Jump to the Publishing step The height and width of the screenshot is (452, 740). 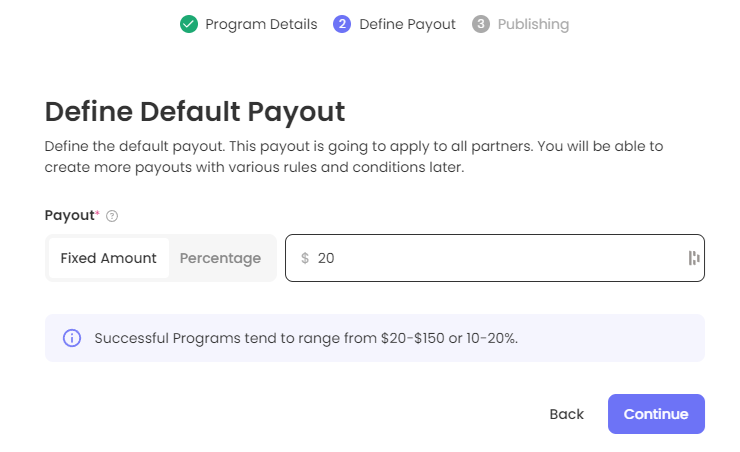pyautogui.click(x=533, y=24)
